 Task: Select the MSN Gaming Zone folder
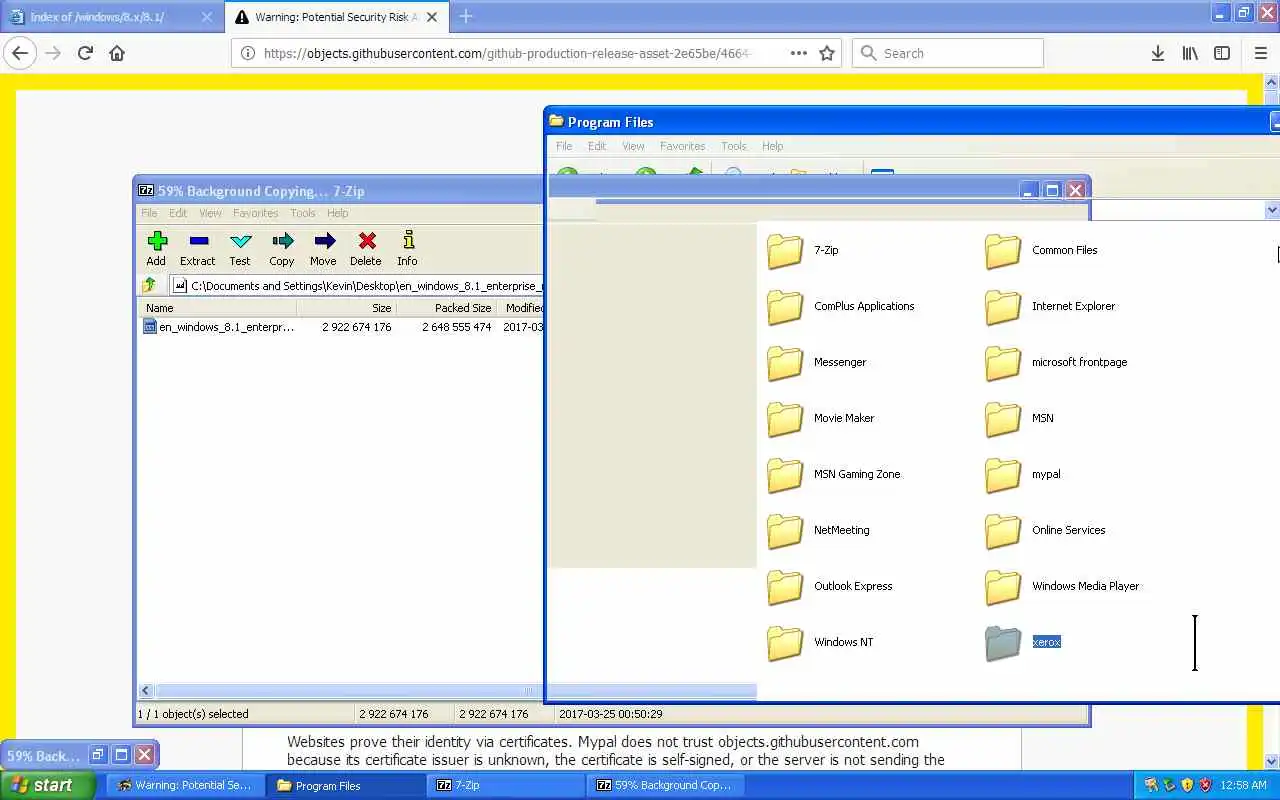click(834, 475)
